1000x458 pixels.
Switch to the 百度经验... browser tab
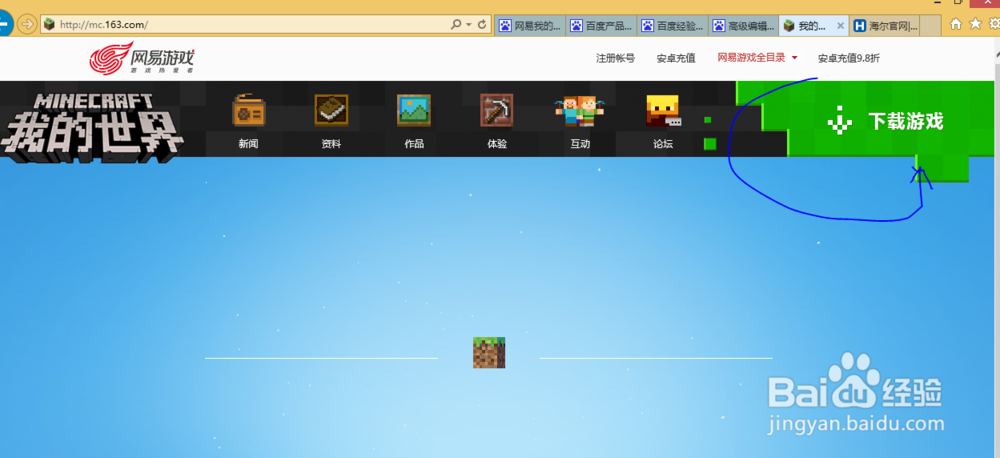(x=672, y=26)
